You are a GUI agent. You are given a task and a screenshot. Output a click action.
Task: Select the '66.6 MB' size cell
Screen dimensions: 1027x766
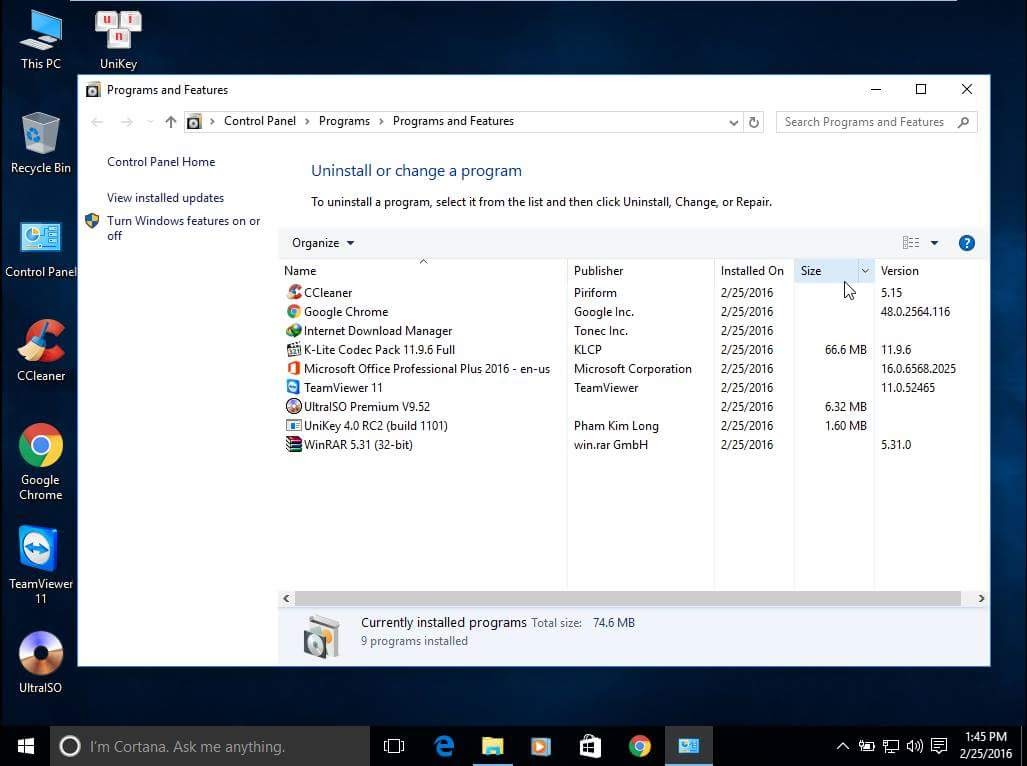pos(846,350)
